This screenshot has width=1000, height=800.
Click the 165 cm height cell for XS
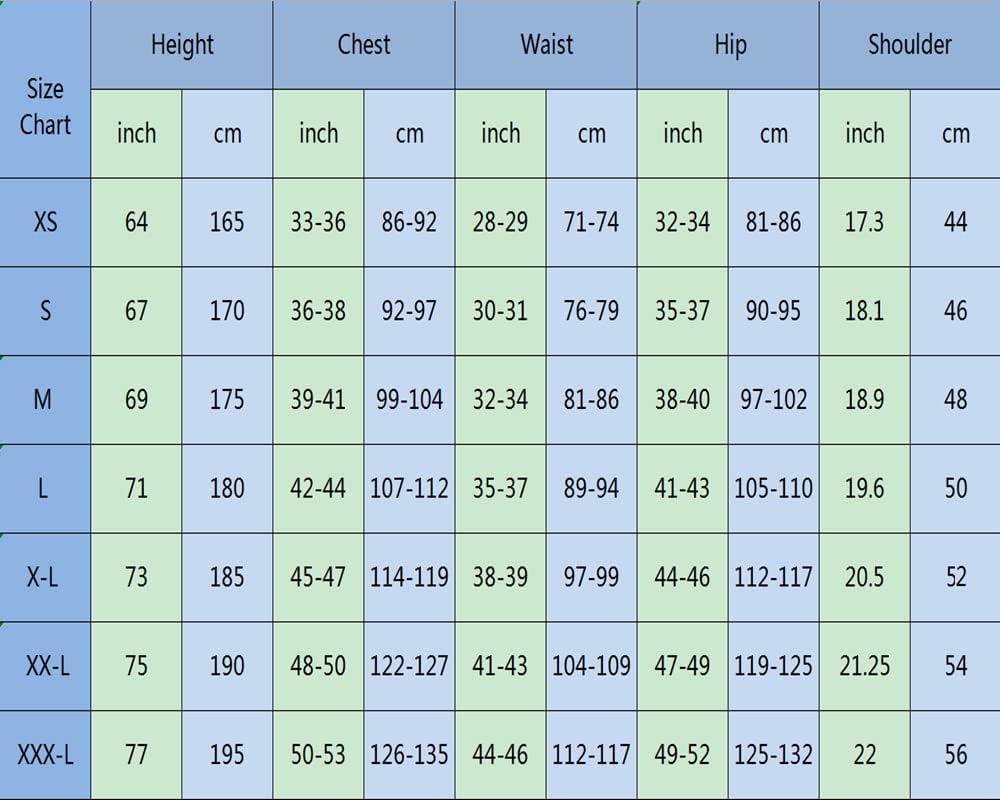coord(227,222)
